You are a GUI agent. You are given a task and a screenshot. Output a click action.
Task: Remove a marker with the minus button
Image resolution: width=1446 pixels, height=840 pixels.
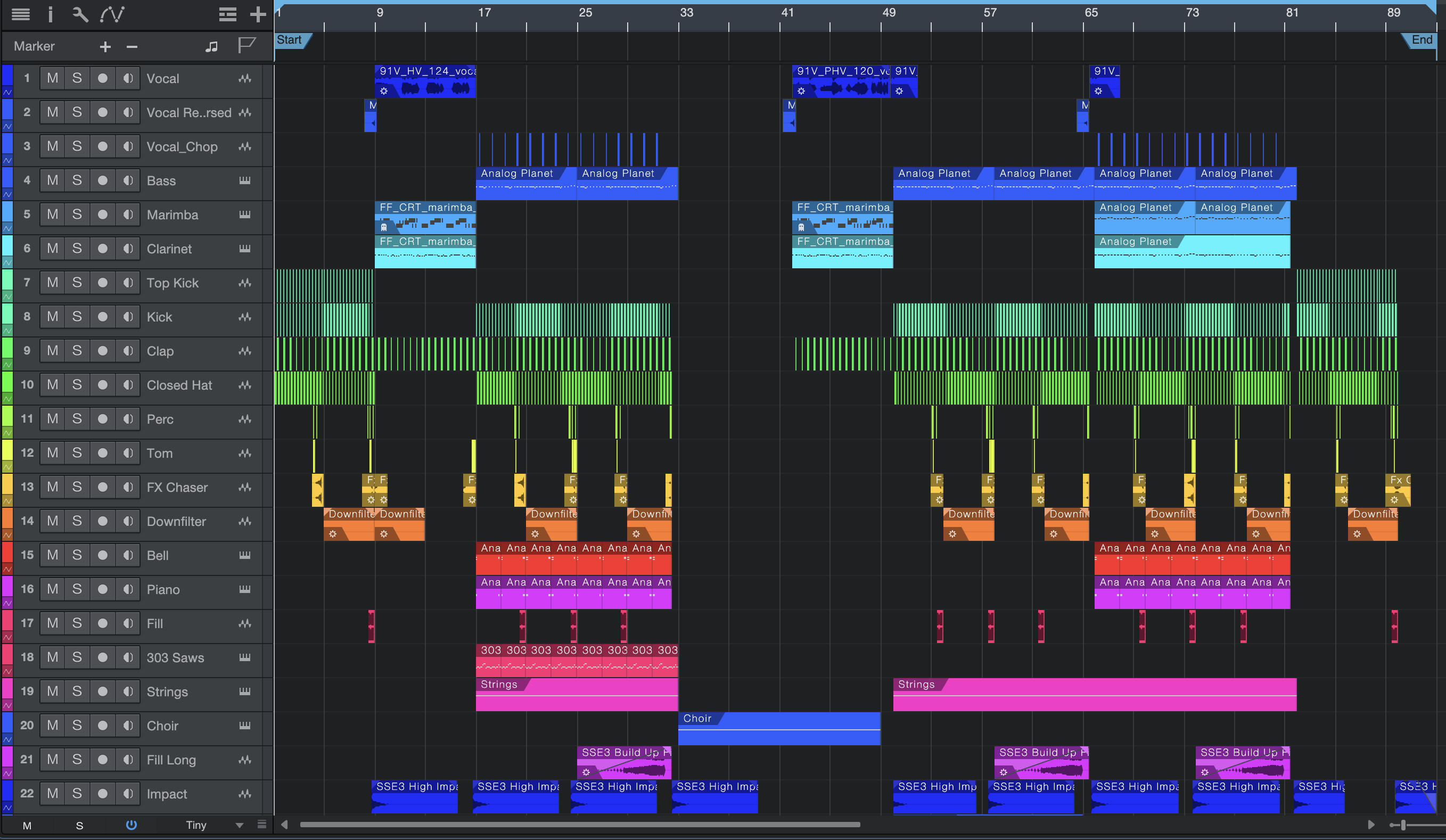(132, 46)
